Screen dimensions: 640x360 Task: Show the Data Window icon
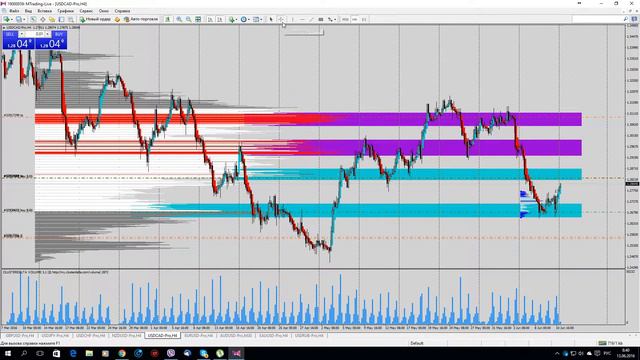pyautogui.click(x=43, y=19)
